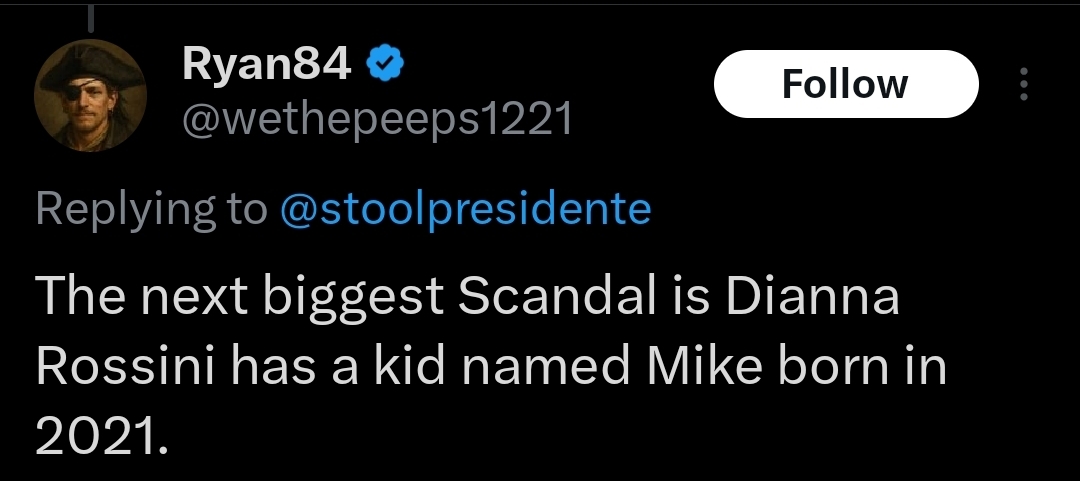Open the @stoolpresidente mention link
Screen dimensions: 1080x481
pyautogui.click(x=465, y=209)
